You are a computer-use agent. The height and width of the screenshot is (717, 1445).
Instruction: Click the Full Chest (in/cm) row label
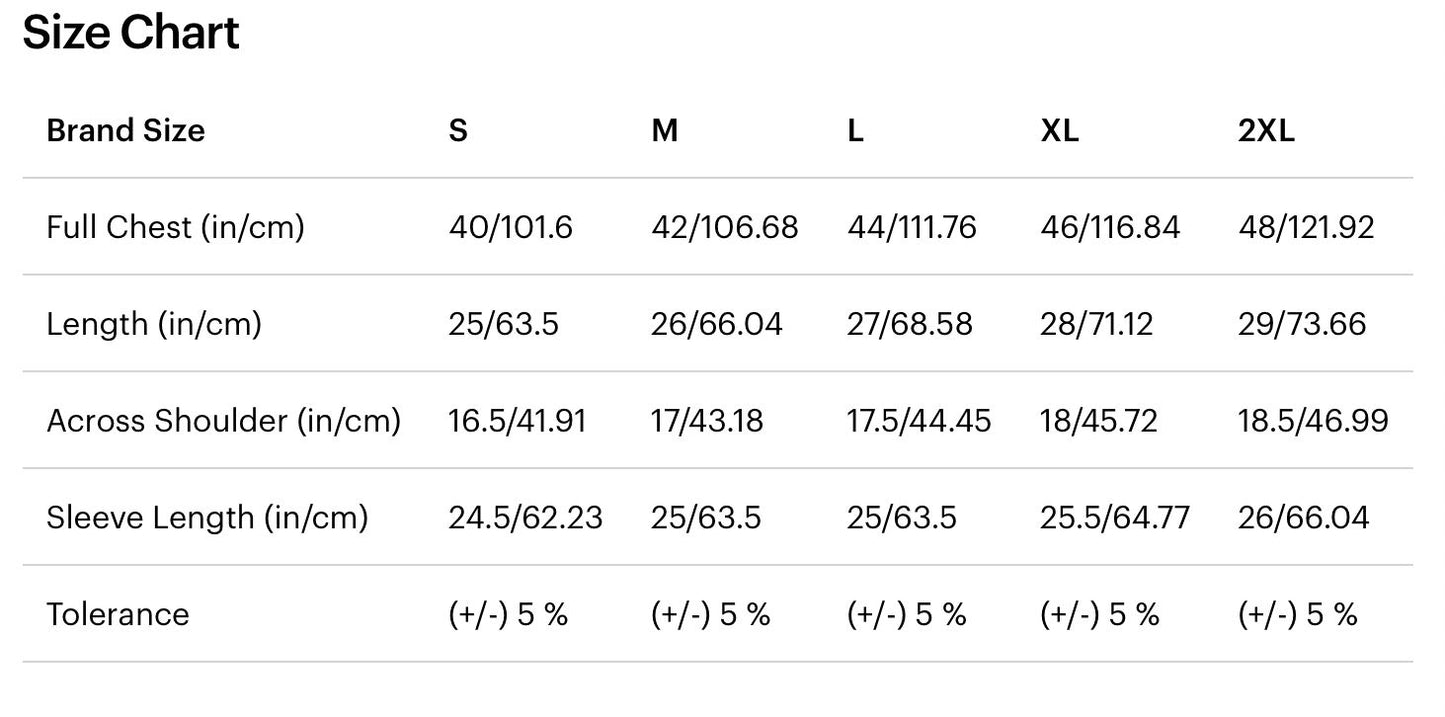[x=175, y=227]
